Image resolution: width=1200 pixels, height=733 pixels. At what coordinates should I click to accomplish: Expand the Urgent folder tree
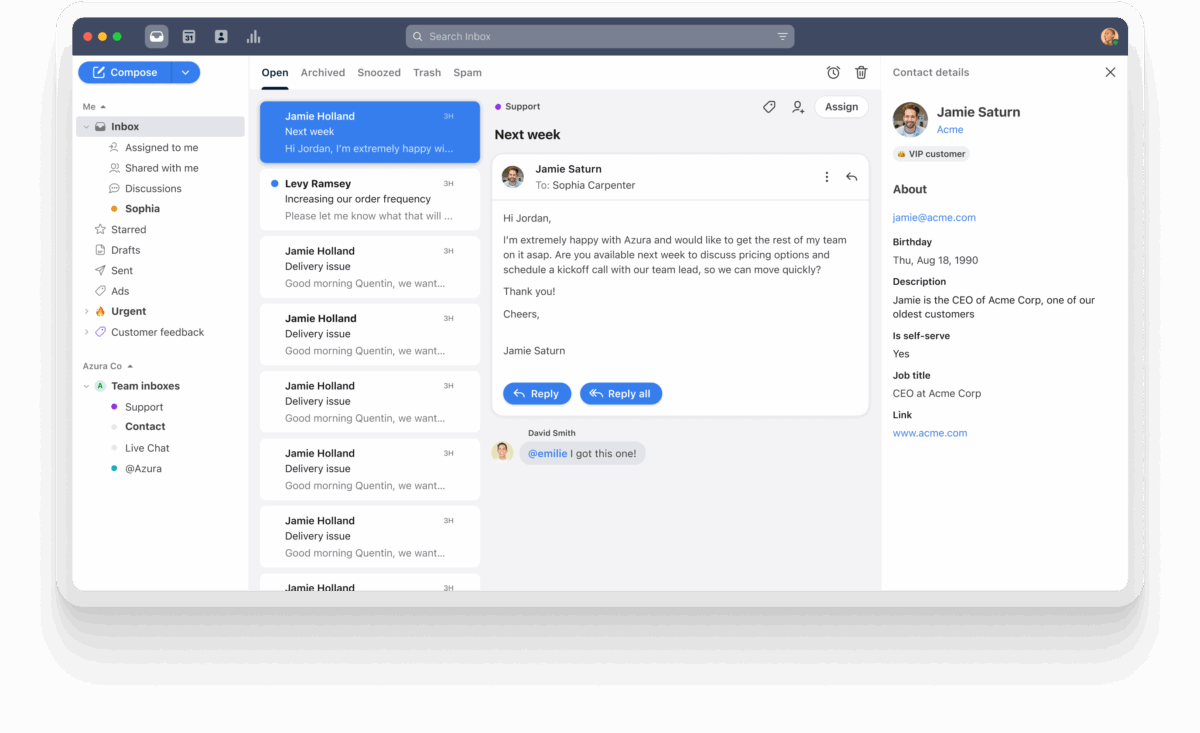click(x=85, y=311)
